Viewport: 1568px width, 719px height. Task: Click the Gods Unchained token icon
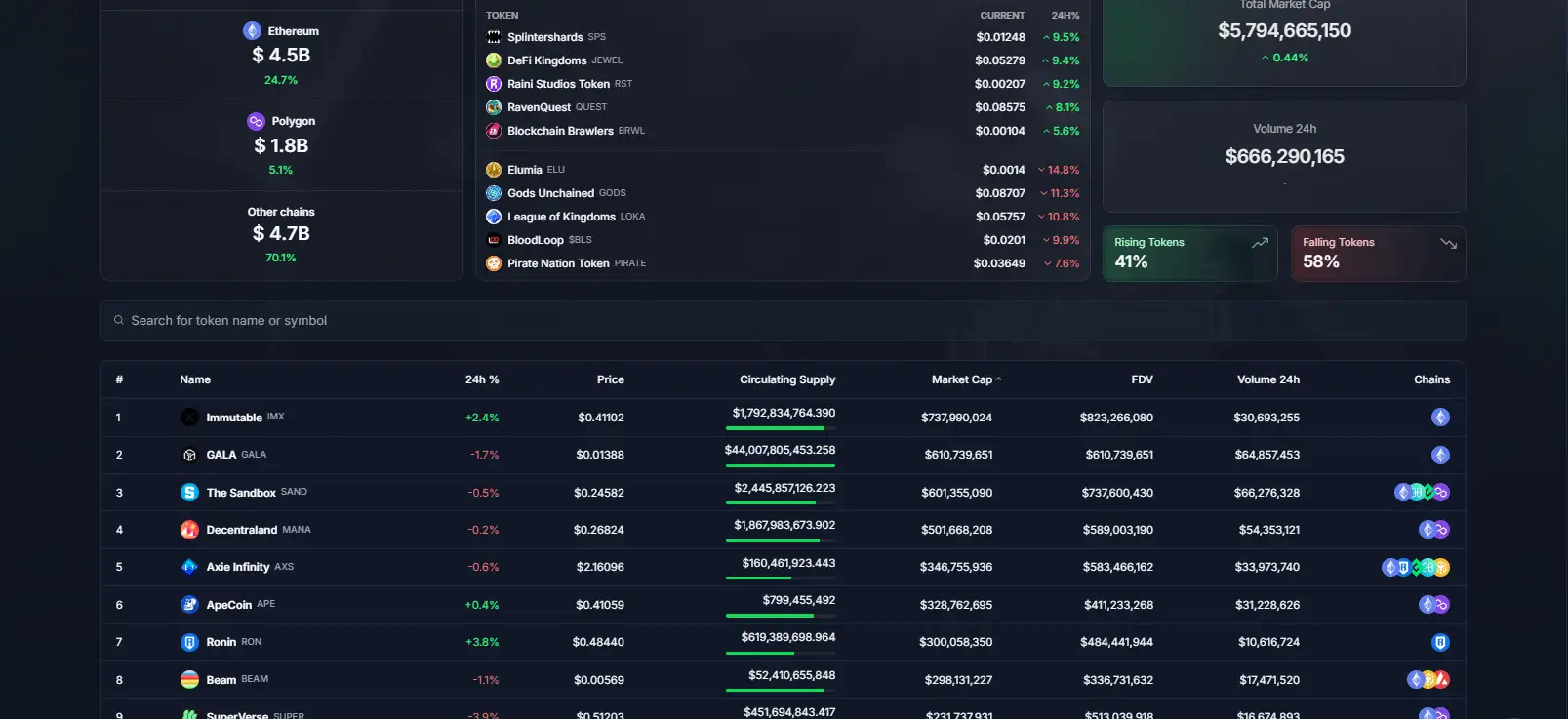coord(494,193)
